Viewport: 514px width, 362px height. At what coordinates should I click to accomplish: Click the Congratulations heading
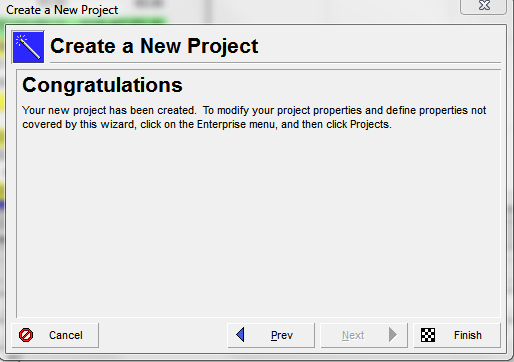(102, 85)
